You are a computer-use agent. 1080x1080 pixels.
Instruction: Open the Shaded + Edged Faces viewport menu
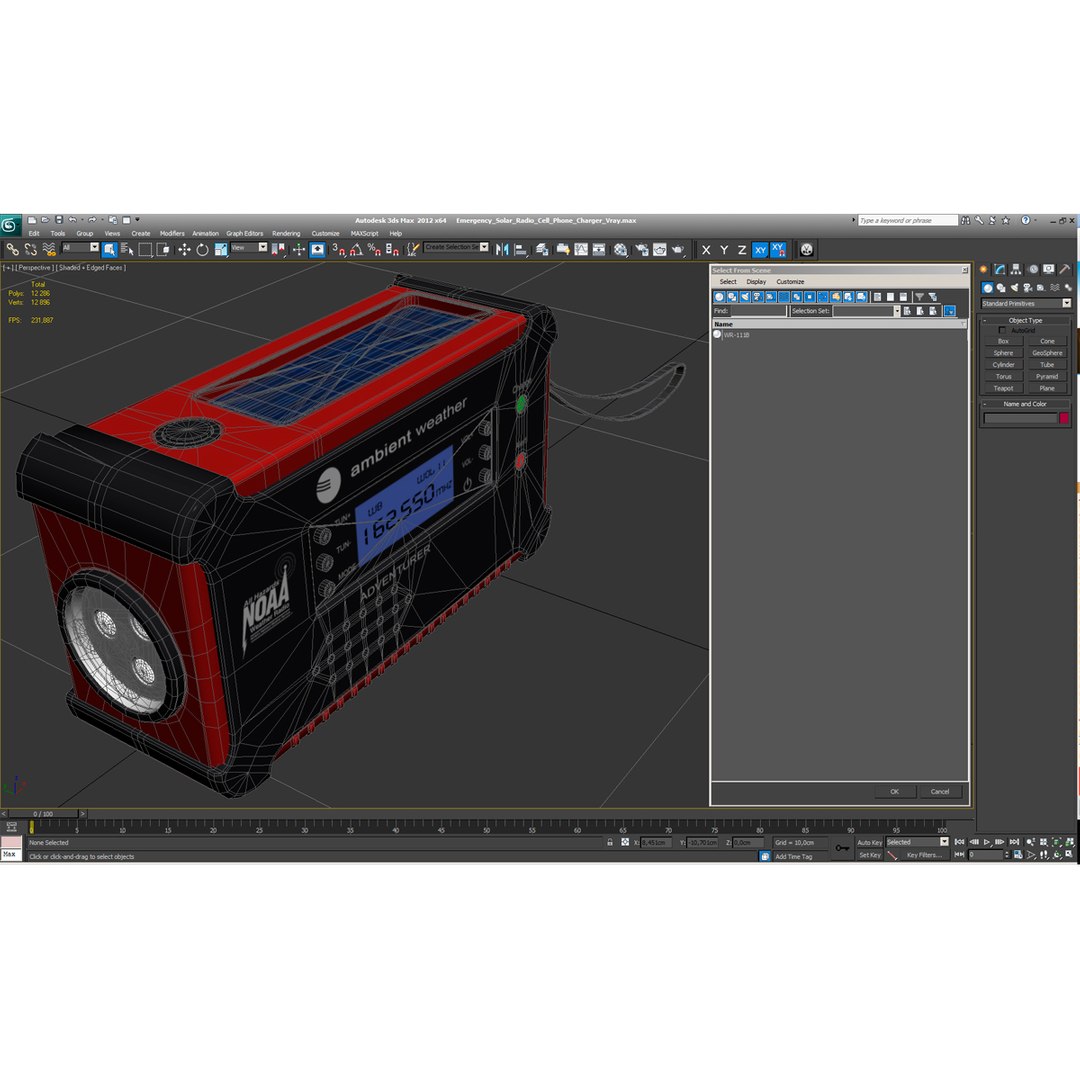pyautogui.click(x=91, y=268)
